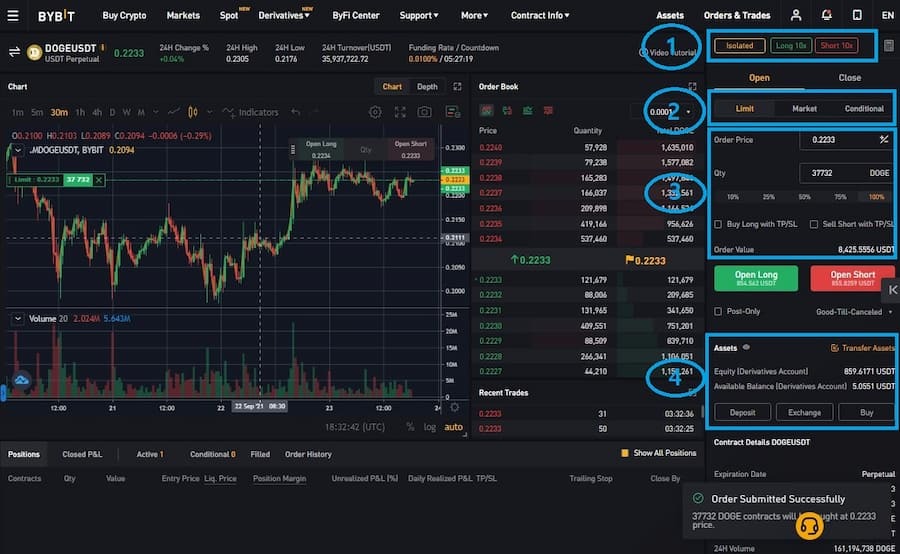Tick the Post-Only checkbox
The image size is (900, 554).
tap(718, 312)
